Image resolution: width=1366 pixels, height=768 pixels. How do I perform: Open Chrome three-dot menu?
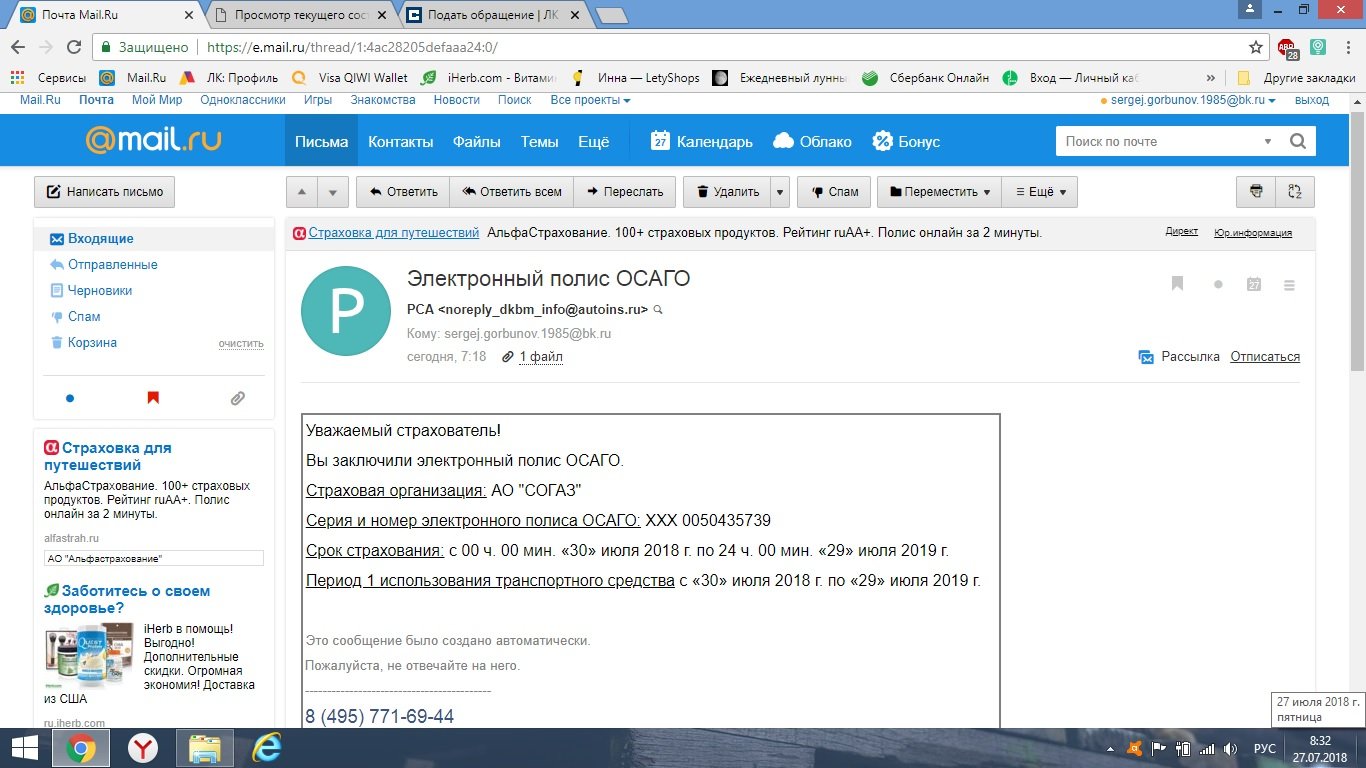click(1349, 47)
